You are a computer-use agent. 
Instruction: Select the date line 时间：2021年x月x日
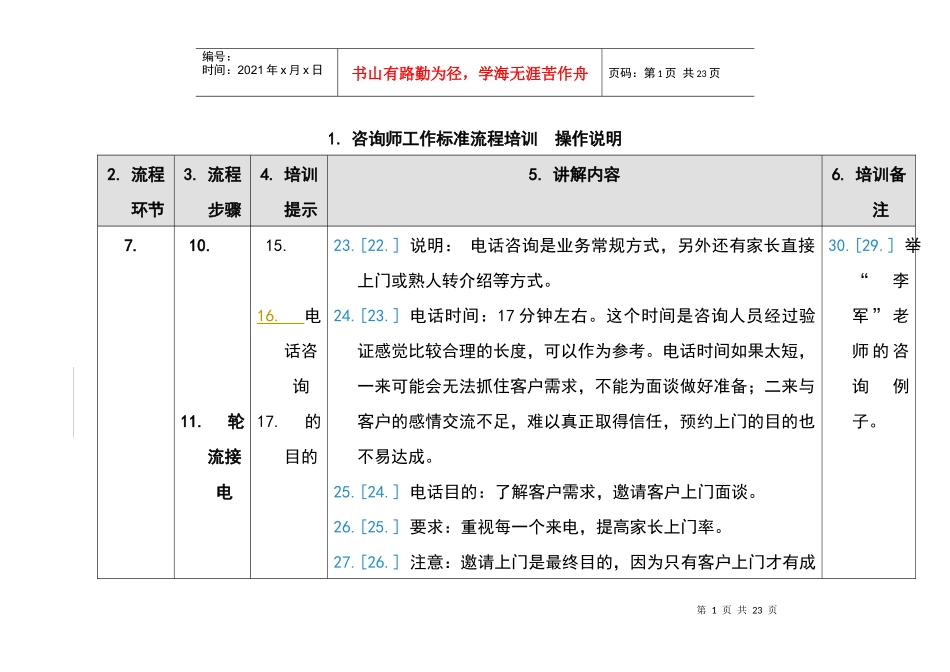[x=262, y=71]
